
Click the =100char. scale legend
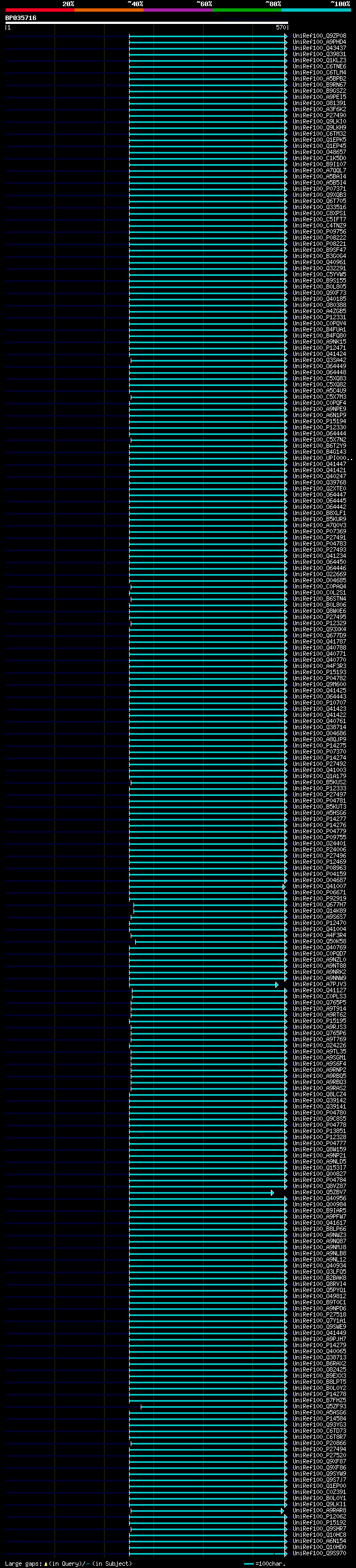[265, 1564]
